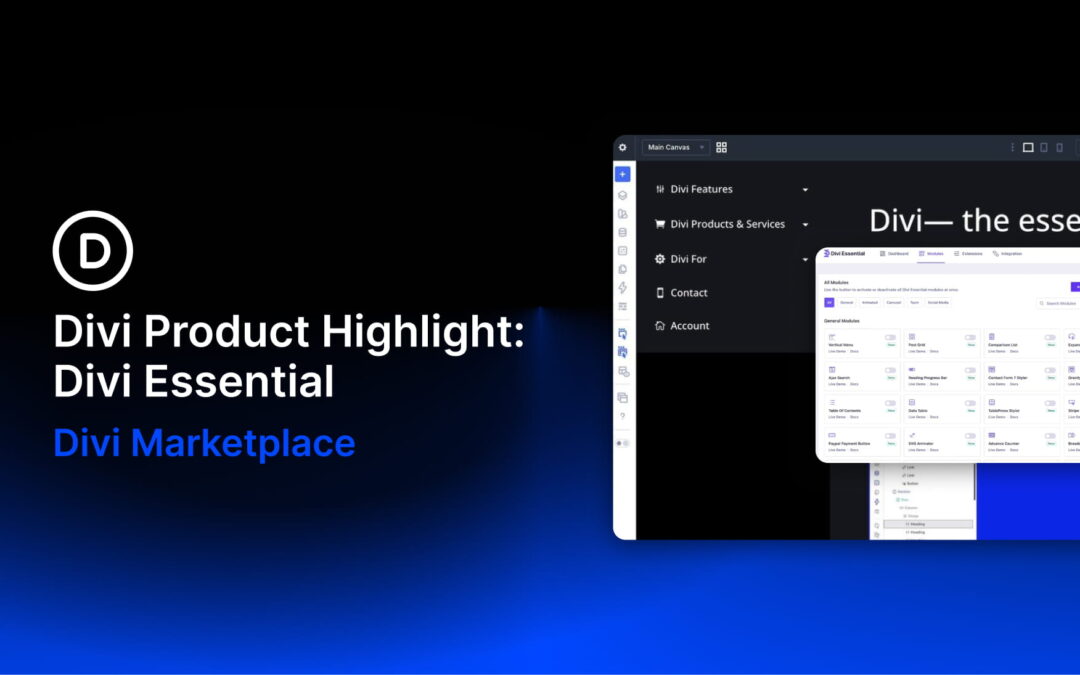Open the Extensions tab in Divi Essential
The width and height of the screenshot is (1080, 675).
968,253
